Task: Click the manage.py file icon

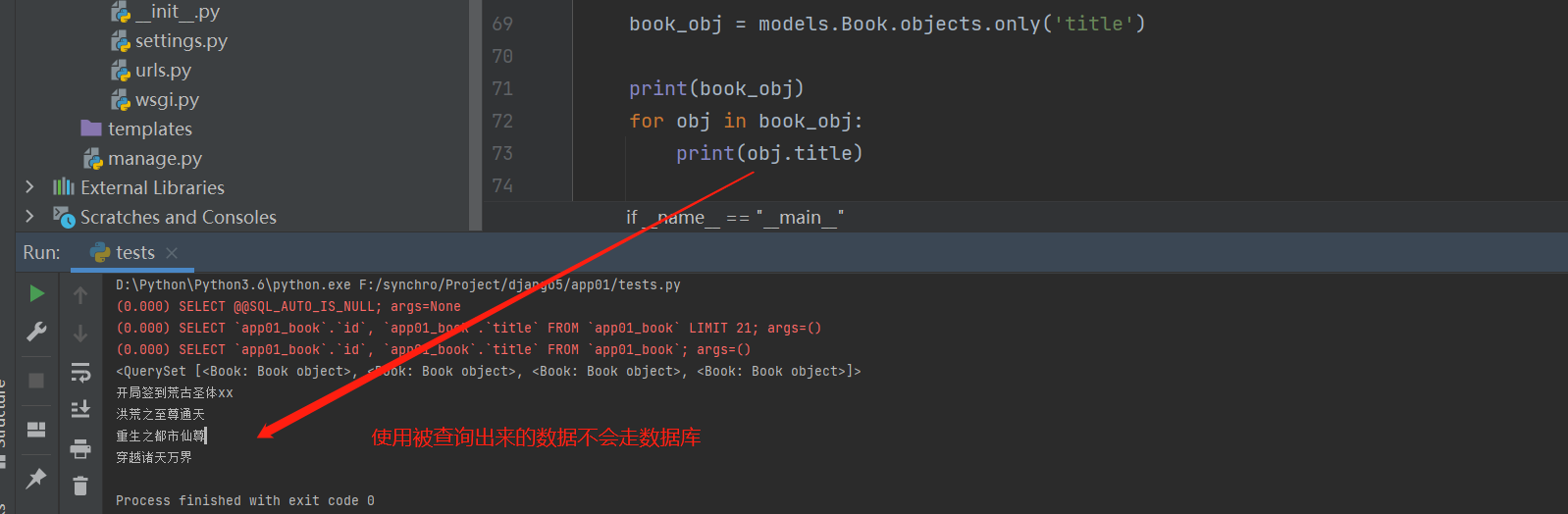Action: tap(93, 159)
